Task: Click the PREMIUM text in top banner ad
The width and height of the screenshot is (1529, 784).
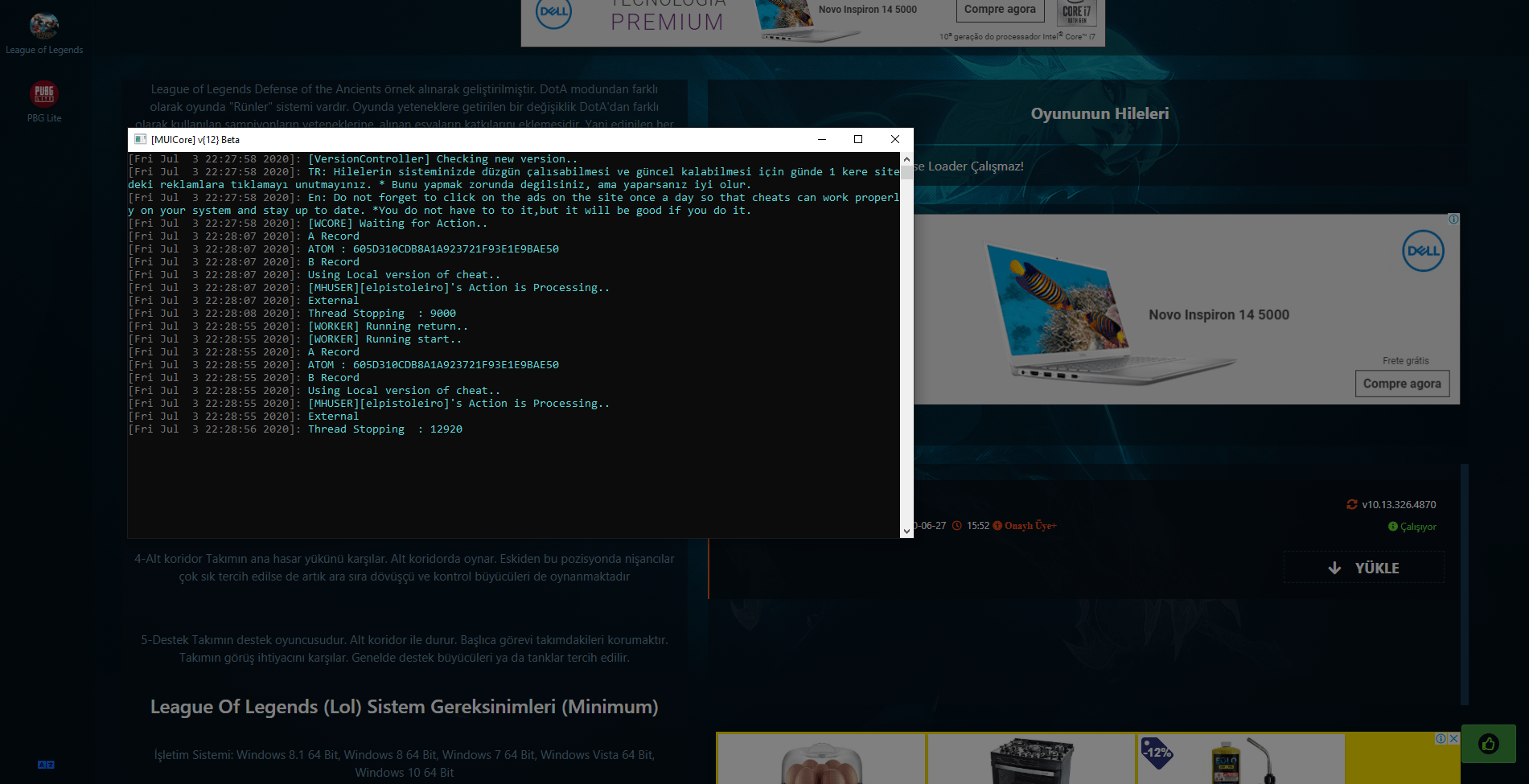Action: pos(667,22)
